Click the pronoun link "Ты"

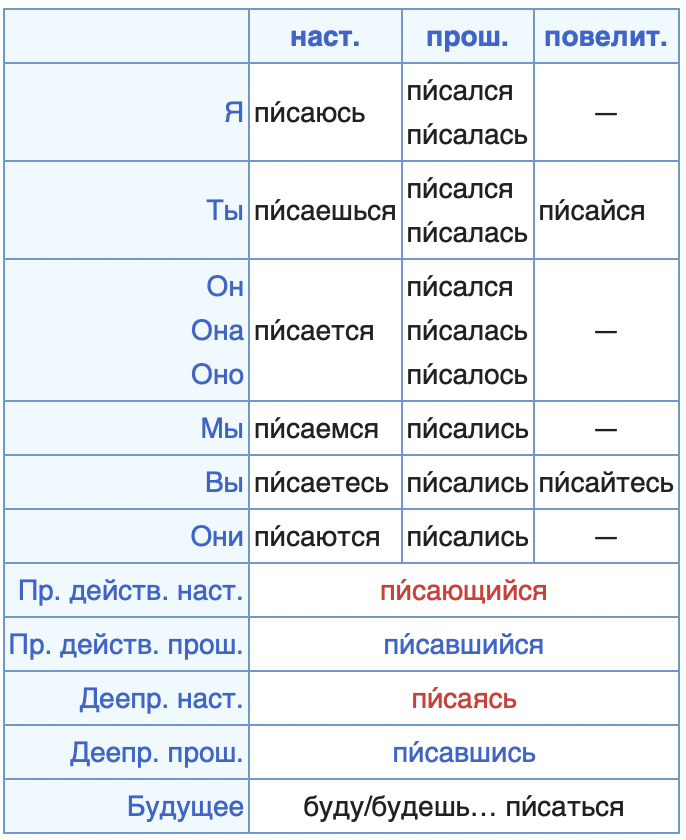tap(225, 211)
